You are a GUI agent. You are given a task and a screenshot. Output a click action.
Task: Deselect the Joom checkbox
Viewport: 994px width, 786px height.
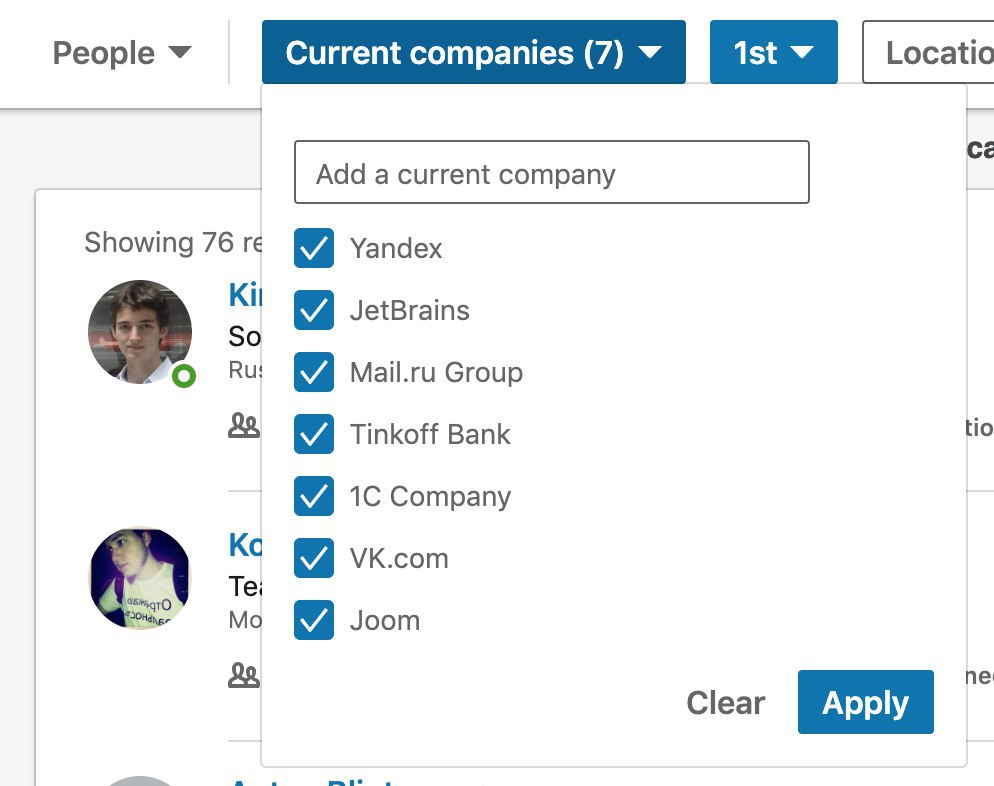tap(314, 620)
